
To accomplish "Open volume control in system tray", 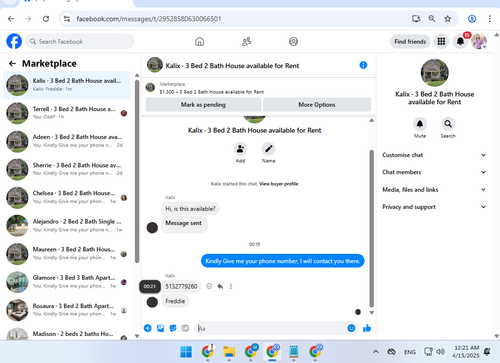I will click(440, 352).
